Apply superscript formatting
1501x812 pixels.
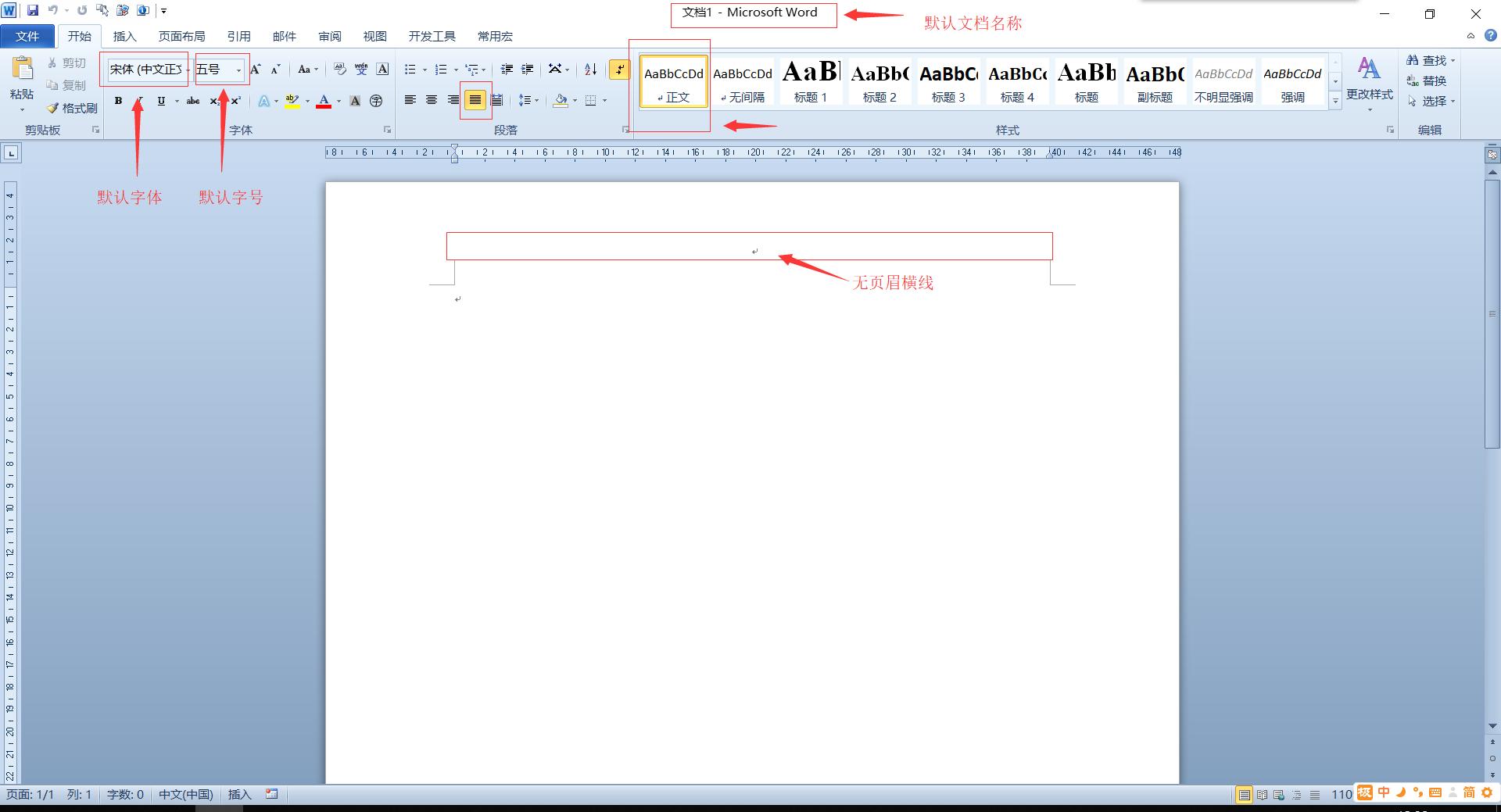click(235, 101)
